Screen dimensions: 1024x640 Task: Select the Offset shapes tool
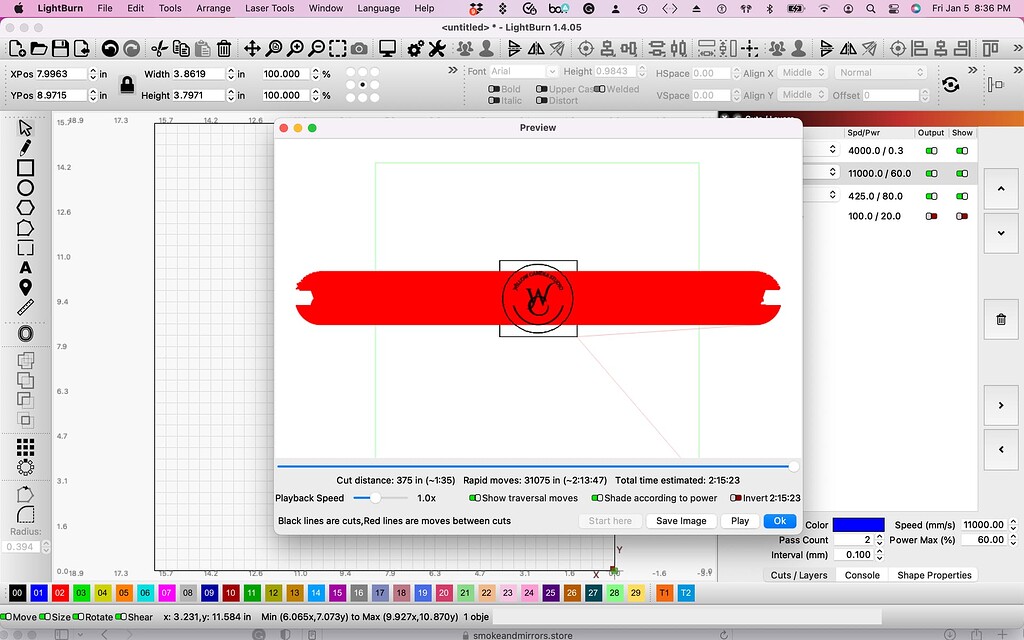click(25, 334)
